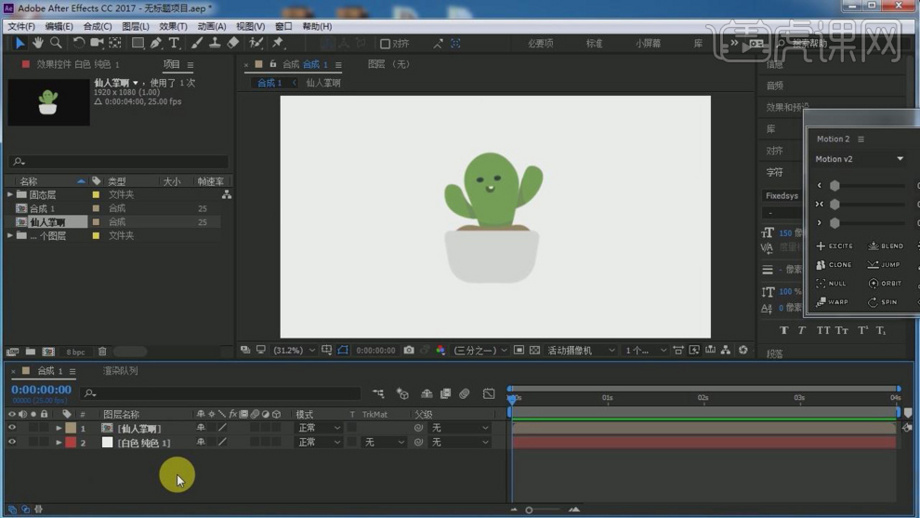Pick the Pen tool
This screenshot has width=920, height=518.
(156, 43)
